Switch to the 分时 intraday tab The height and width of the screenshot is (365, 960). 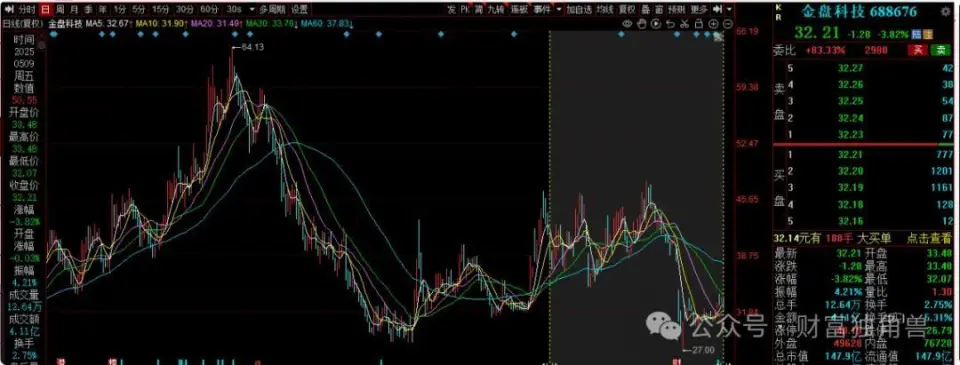point(27,9)
